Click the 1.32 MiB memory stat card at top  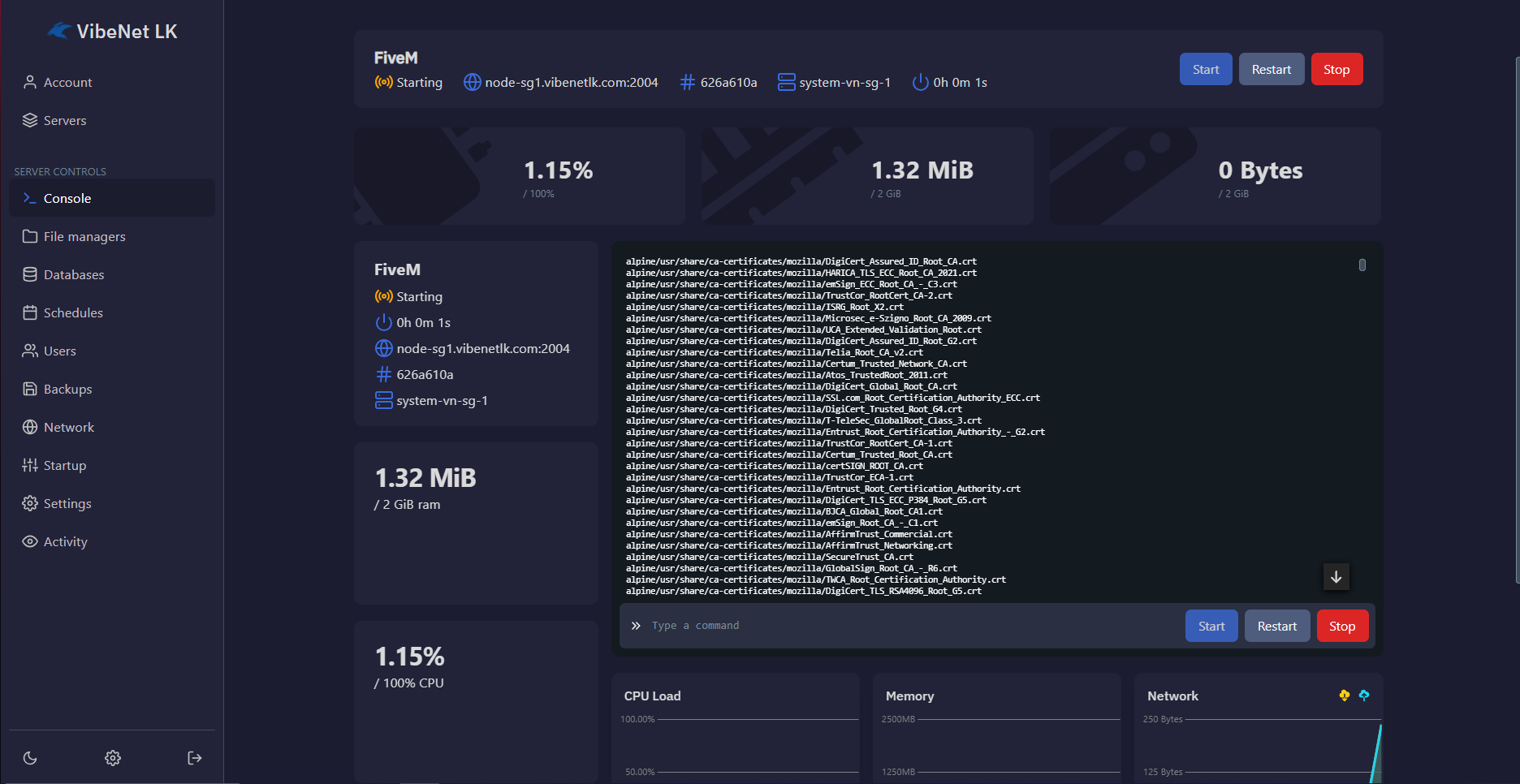[867, 176]
